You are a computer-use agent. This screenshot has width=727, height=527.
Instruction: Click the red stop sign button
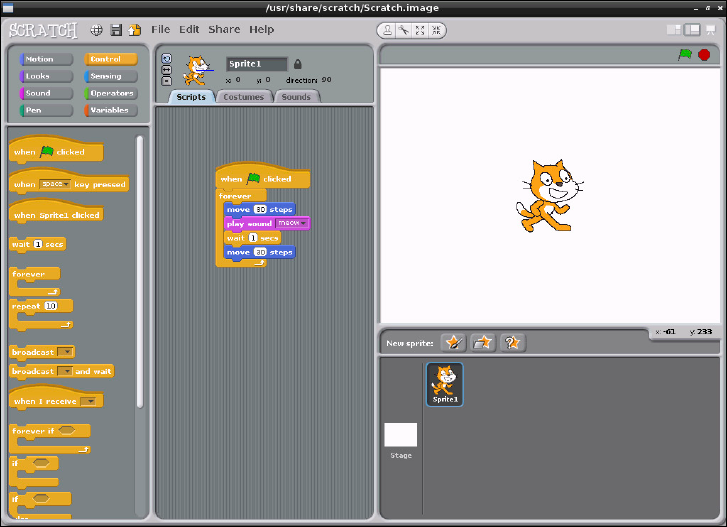(704, 55)
